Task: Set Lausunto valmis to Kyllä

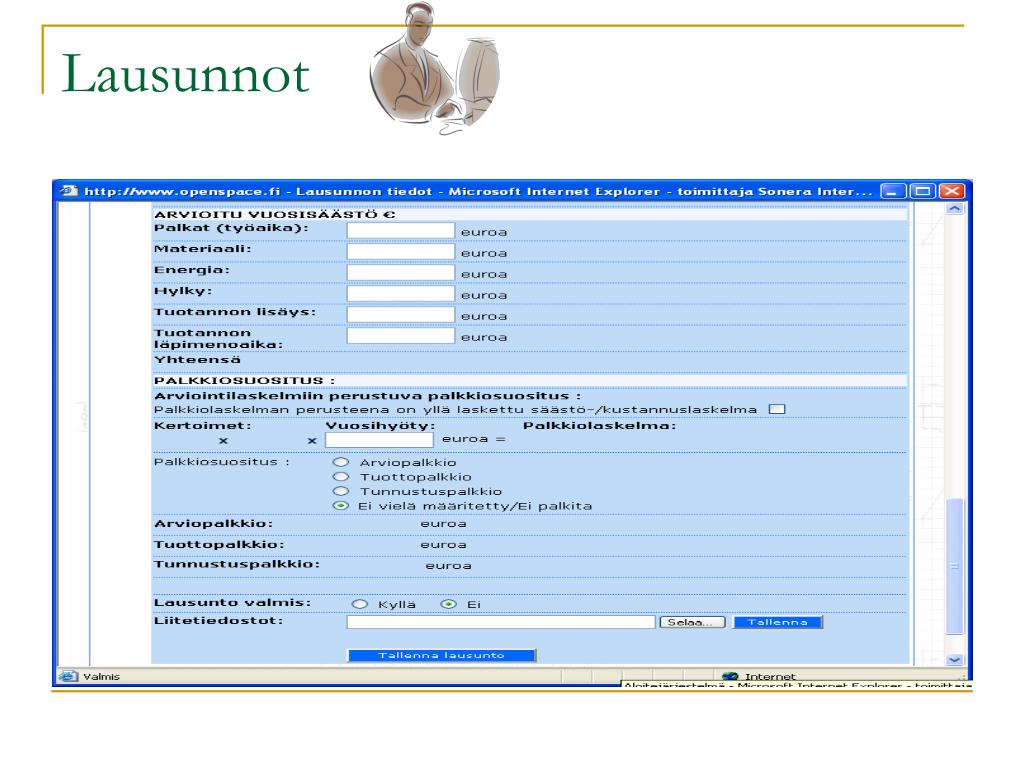Action: 360,604
